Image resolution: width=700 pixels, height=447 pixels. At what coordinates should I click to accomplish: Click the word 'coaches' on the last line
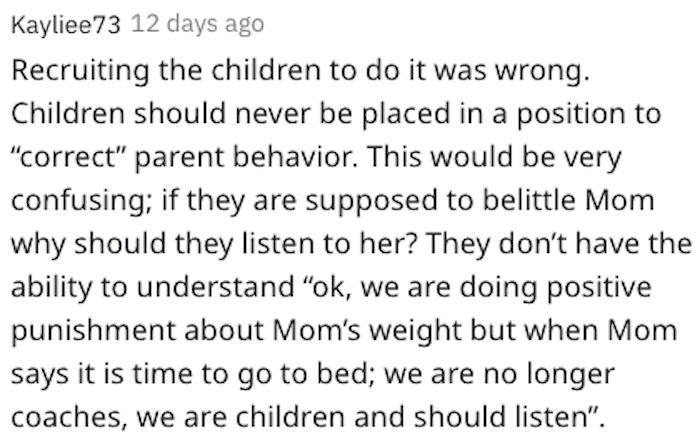point(67,418)
